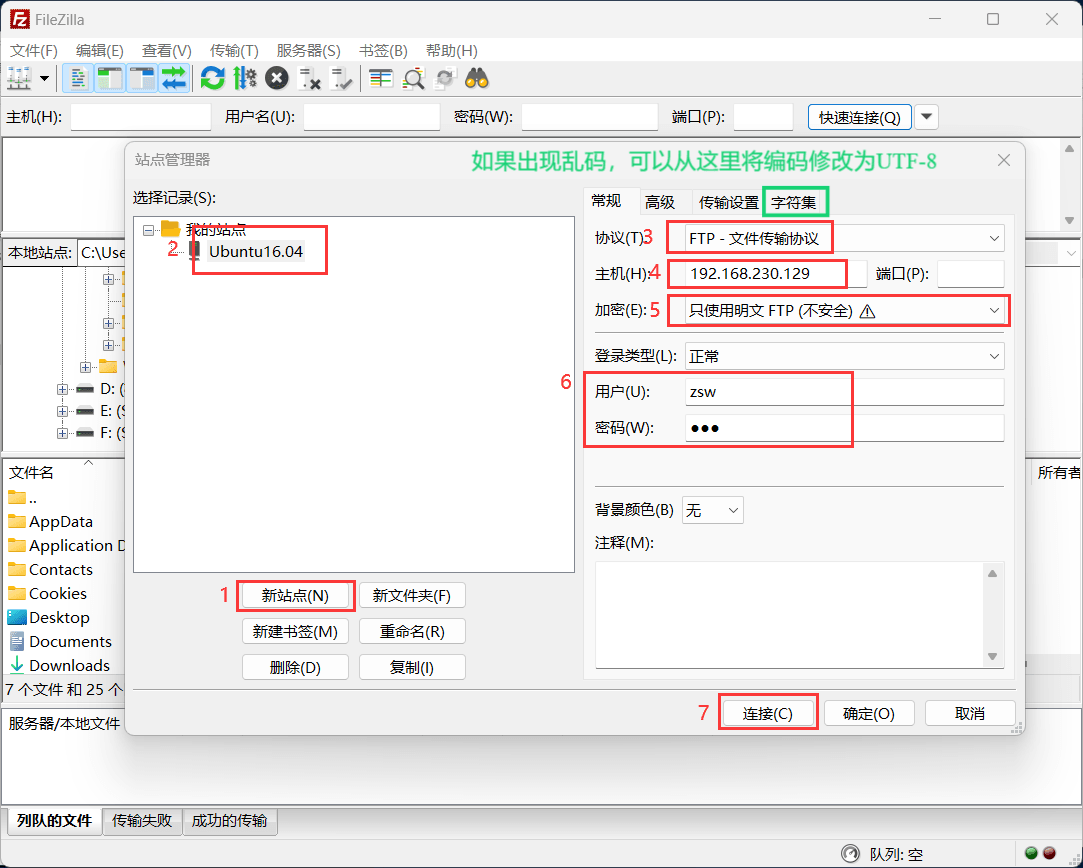
Task: Select the 传输失败 queue tab
Action: (x=142, y=820)
